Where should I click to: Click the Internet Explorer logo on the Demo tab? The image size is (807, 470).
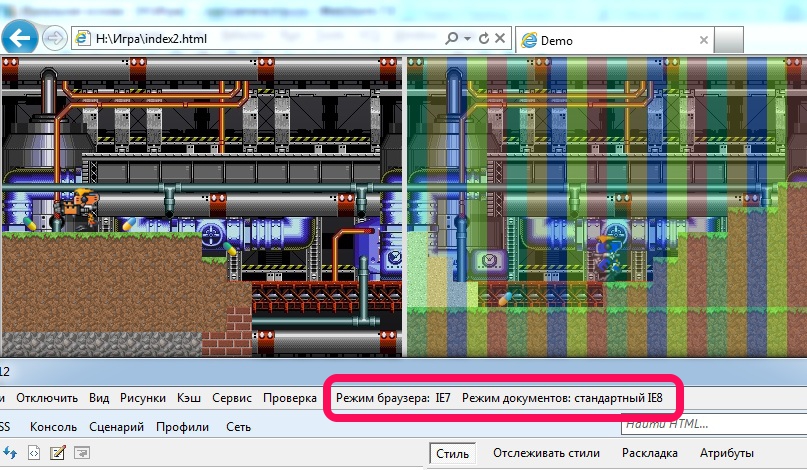point(529,40)
